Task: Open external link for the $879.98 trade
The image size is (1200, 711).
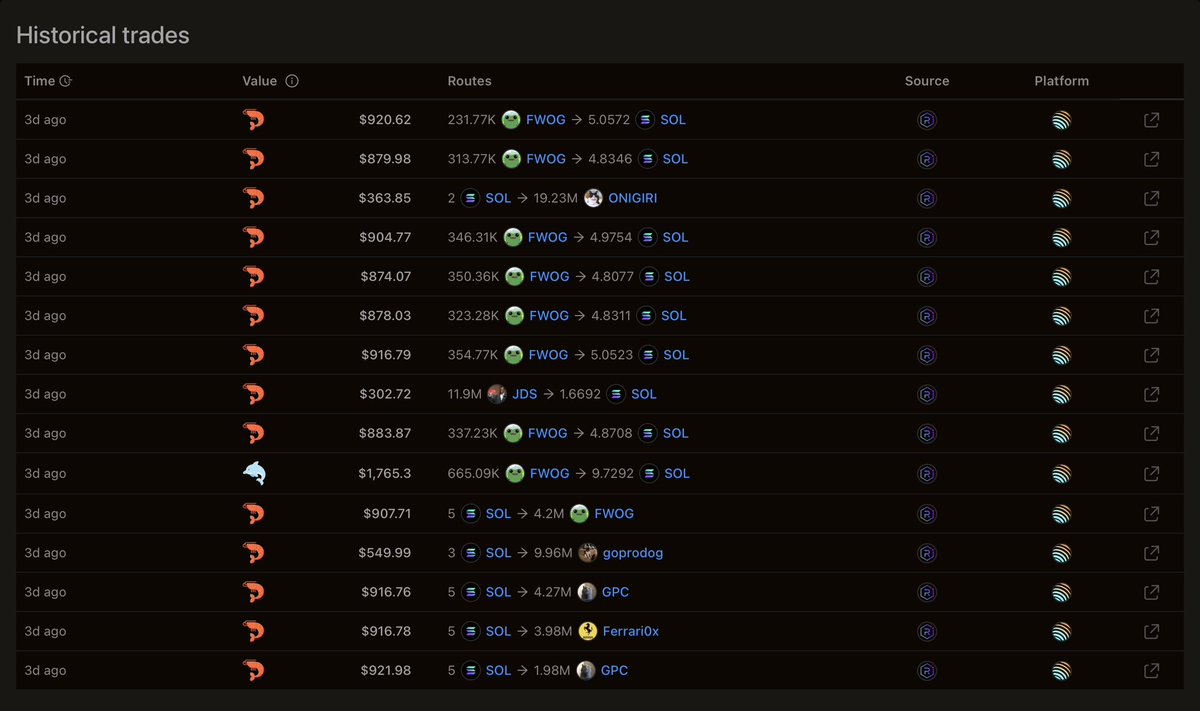Action: coord(1151,159)
